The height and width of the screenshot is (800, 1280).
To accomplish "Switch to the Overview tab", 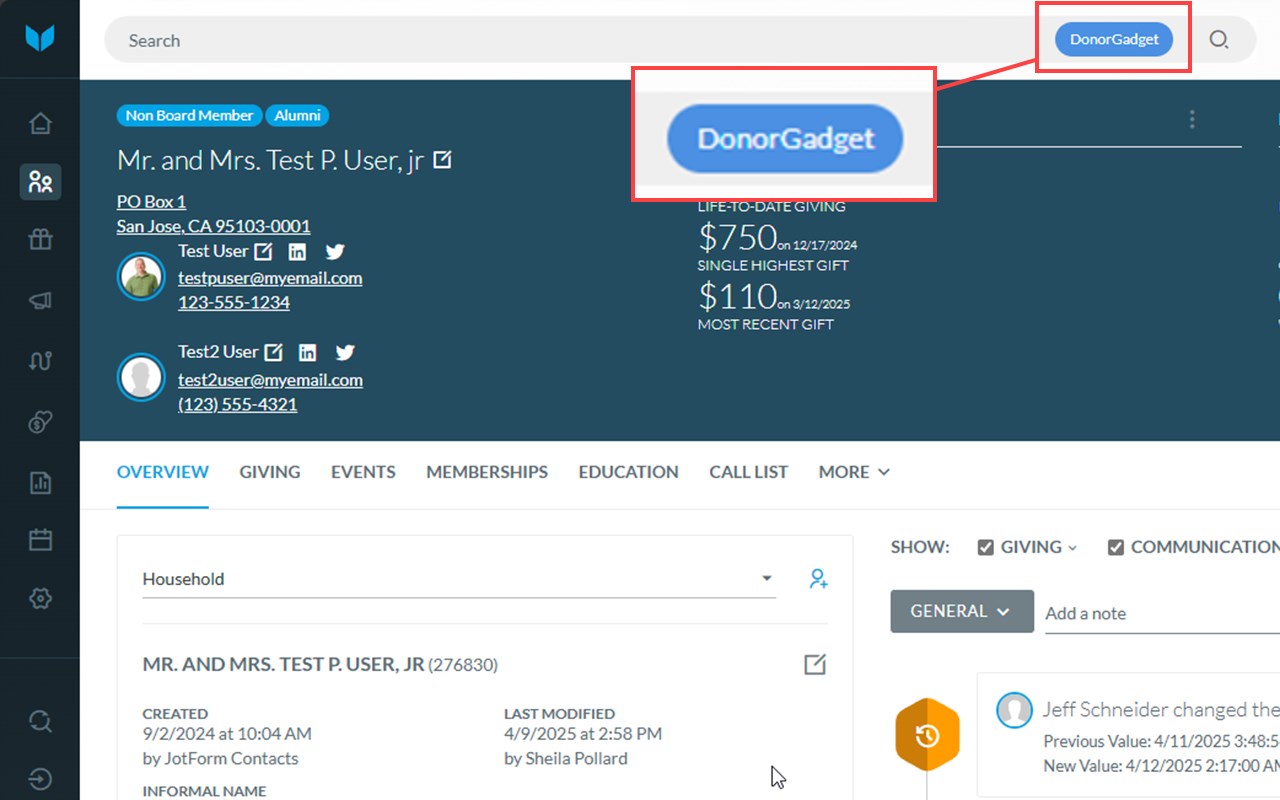I will coord(163,472).
